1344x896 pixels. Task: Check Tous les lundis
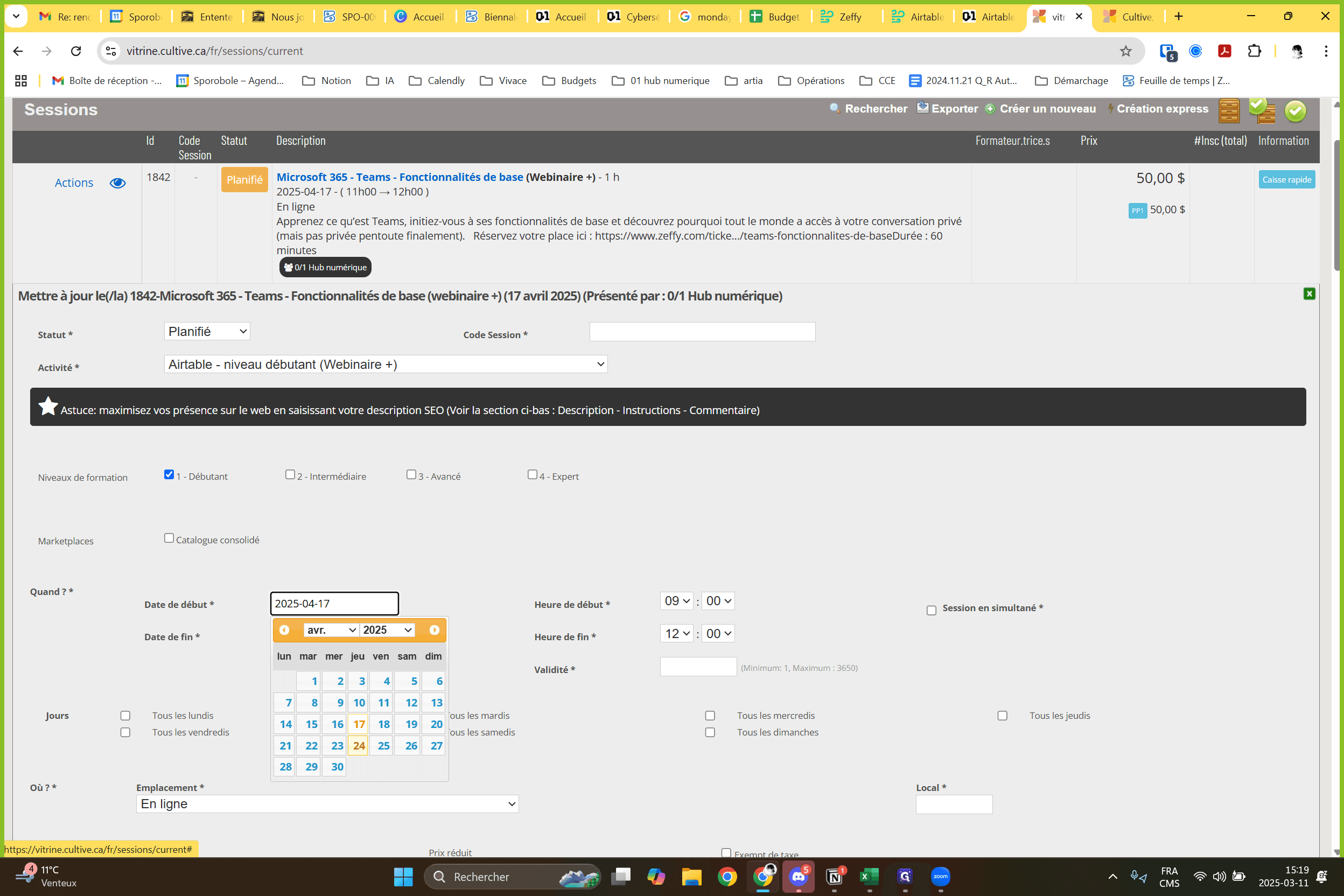point(125,716)
